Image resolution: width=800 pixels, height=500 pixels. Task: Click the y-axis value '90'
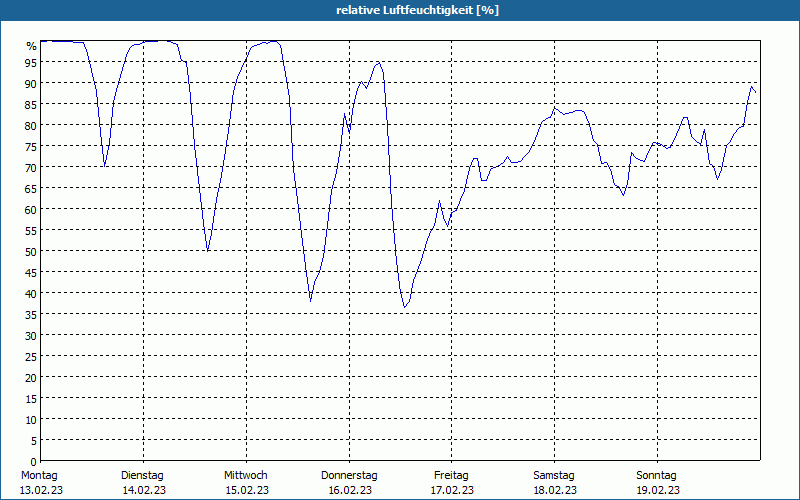click(x=31, y=84)
